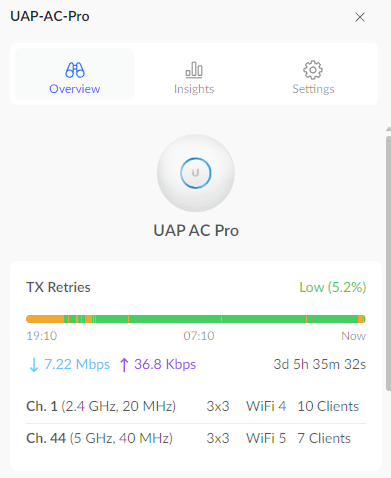Click the gear Settings icon
391x478 pixels.
click(313, 70)
